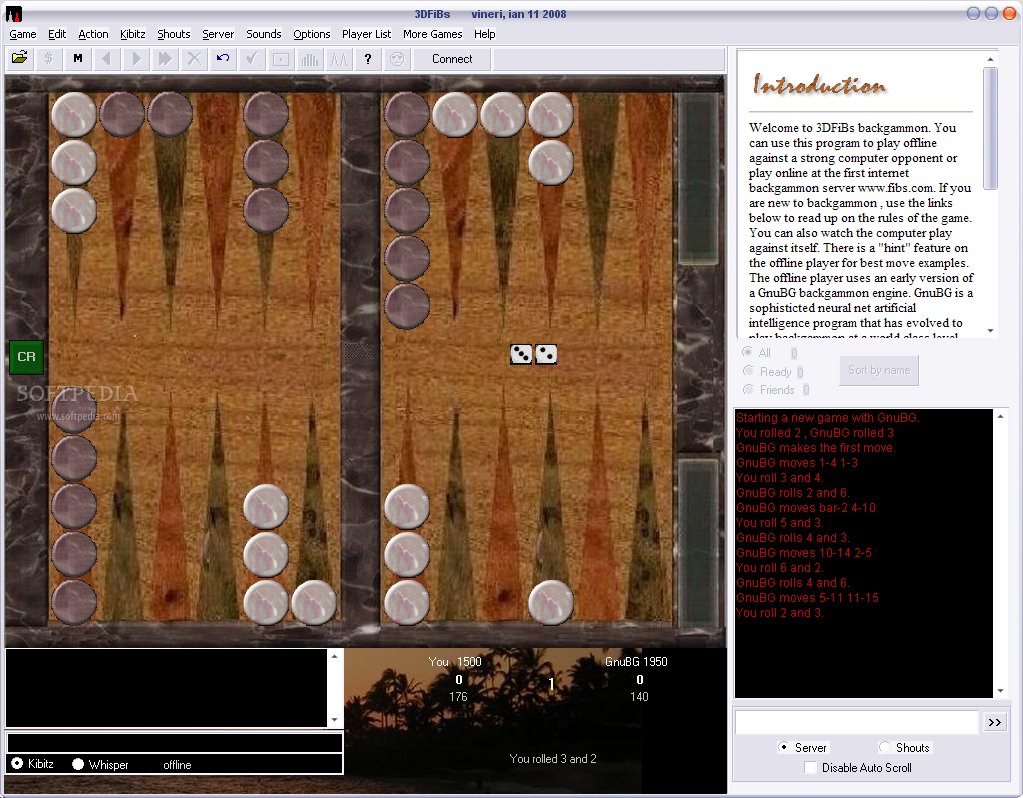Click Introduction panel scroll up arrow
1023x798 pixels.
(990, 59)
